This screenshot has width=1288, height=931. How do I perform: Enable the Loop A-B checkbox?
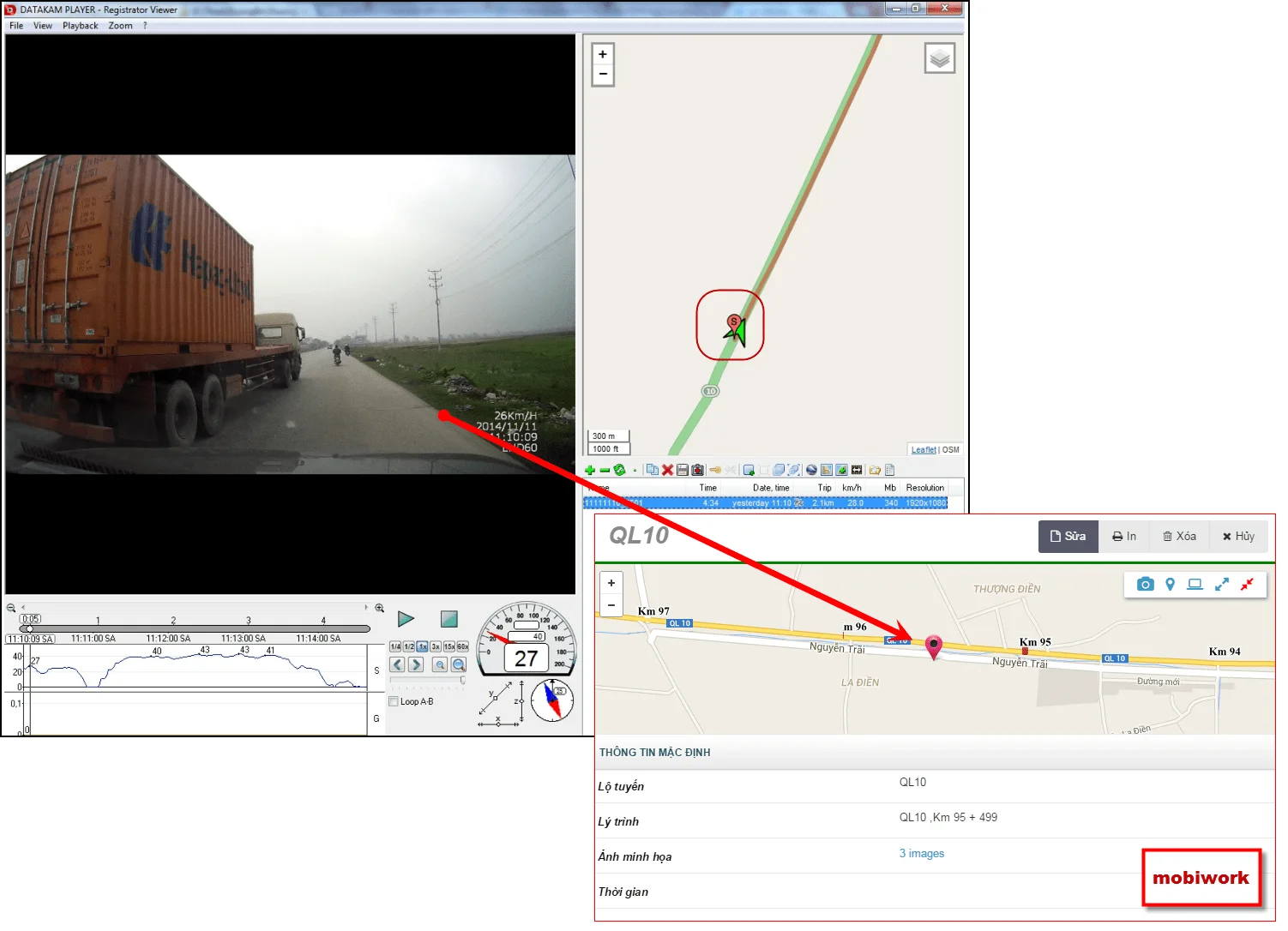click(x=394, y=701)
